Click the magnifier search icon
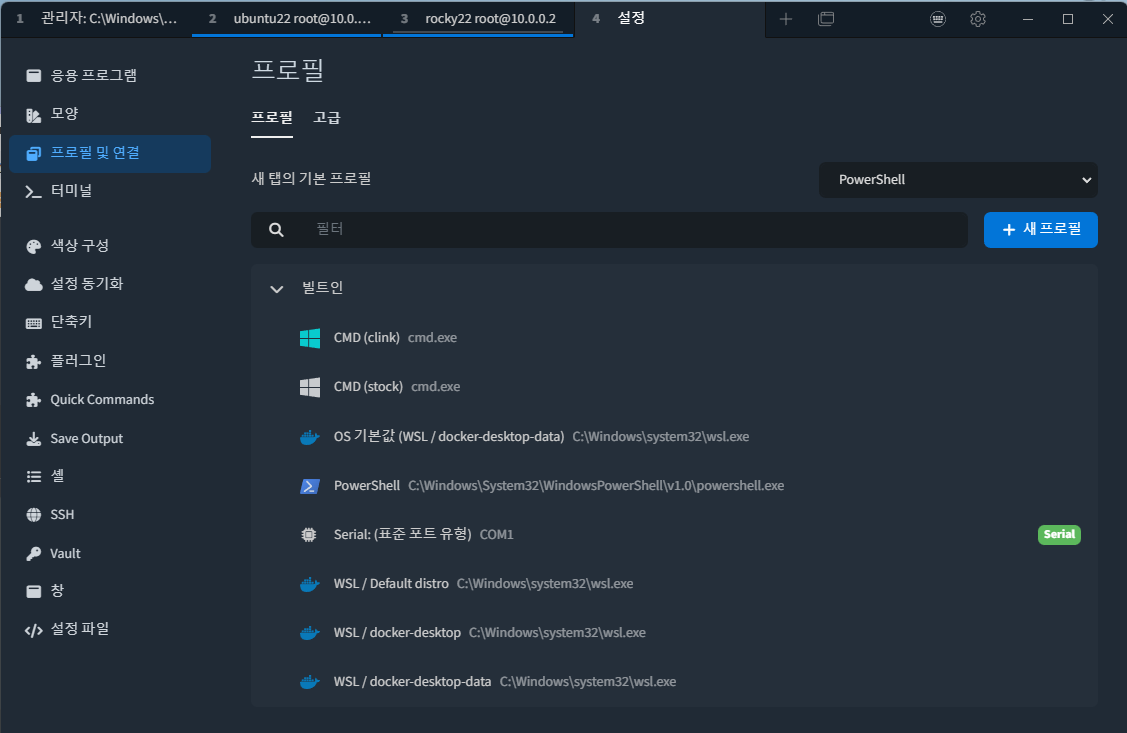The height and width of the screenshot is (733, 1127). point(276,230)
